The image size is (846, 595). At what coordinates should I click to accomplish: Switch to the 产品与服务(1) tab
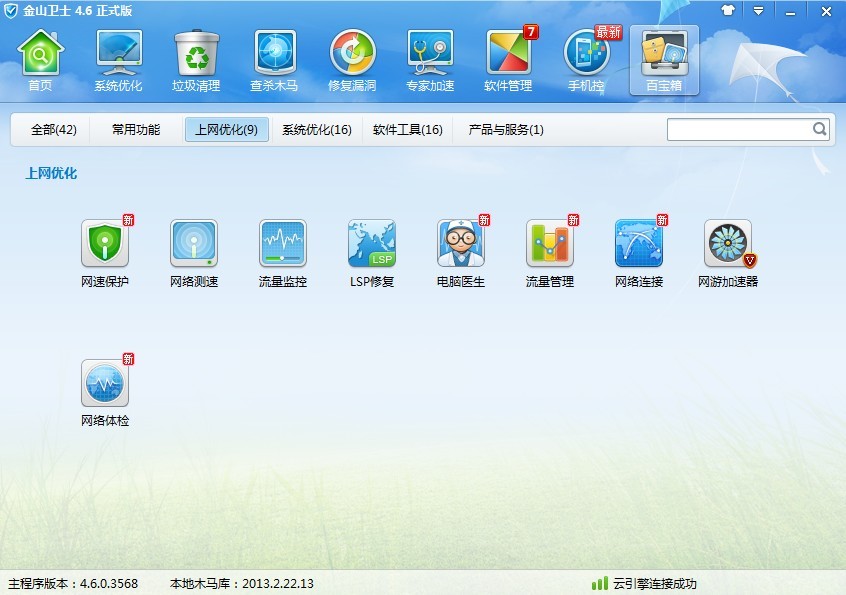point(506,129)
